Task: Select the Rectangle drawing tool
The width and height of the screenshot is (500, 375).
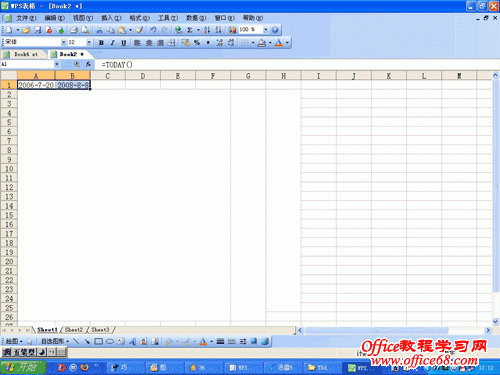Action: click(x=98, y=341)
